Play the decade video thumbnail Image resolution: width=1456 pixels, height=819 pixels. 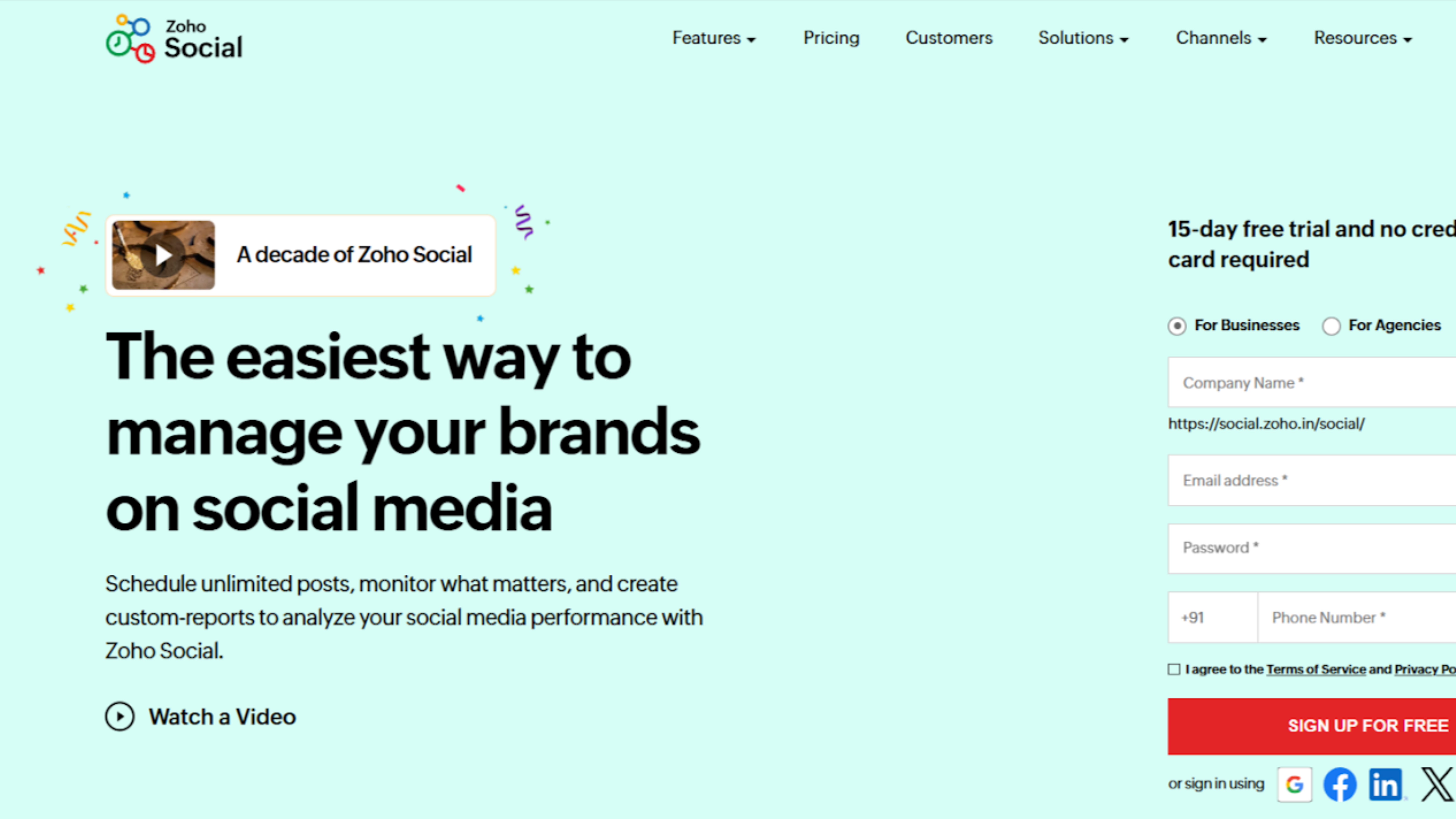[163, 255]
